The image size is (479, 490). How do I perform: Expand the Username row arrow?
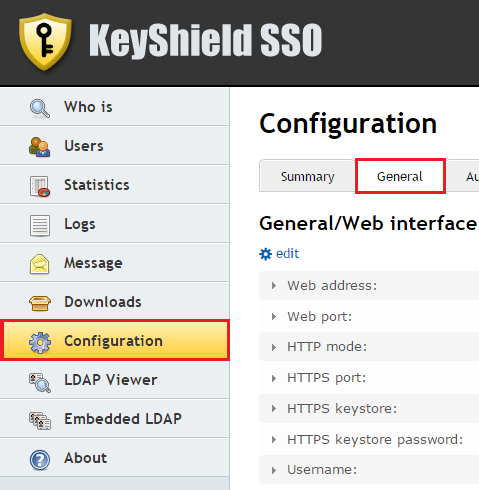[274, 470]
